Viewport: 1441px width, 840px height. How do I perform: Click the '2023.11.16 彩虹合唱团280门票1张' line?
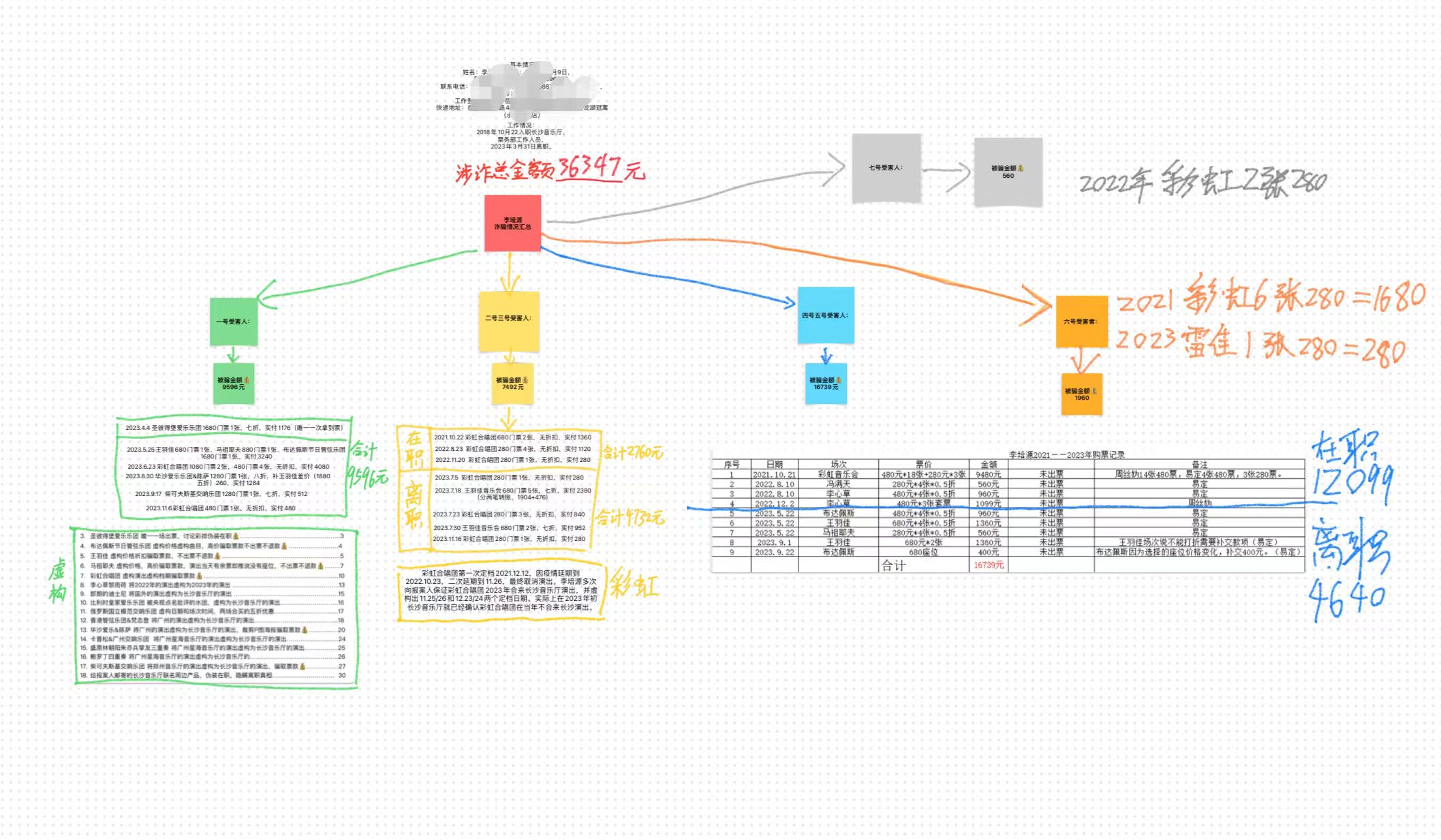[x=509, y=538]
